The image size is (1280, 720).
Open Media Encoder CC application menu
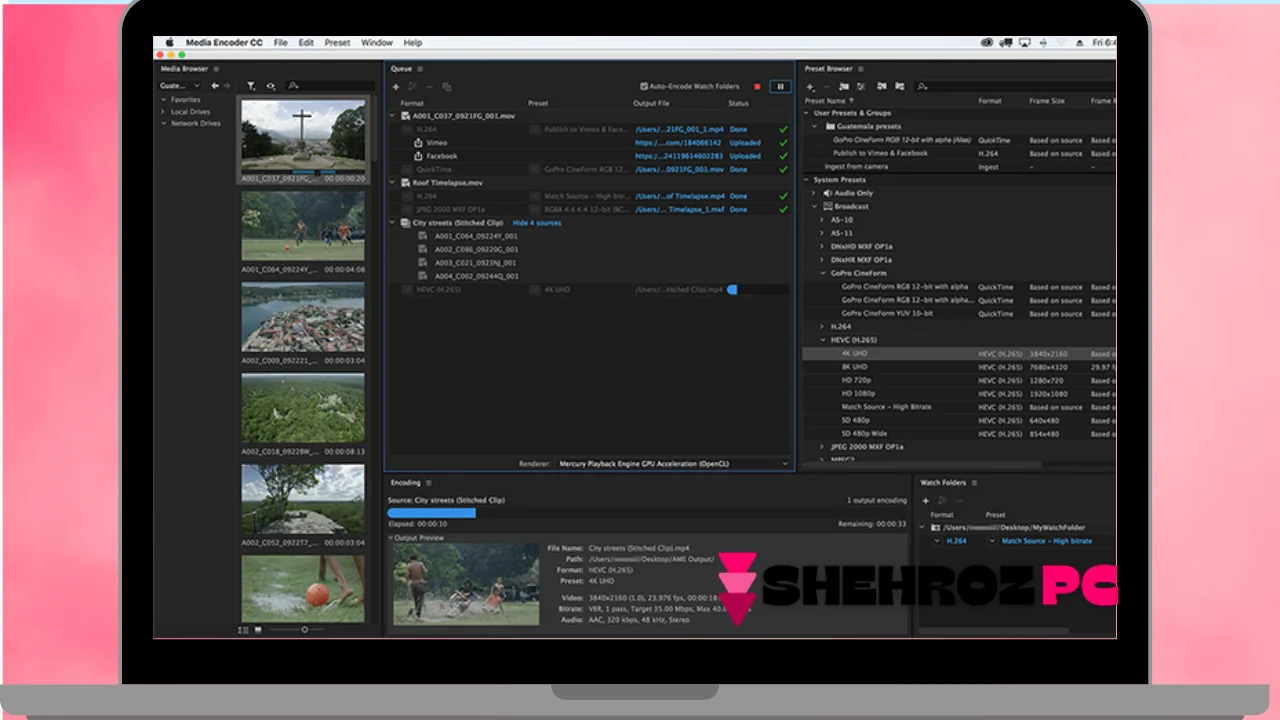tap(226, 43)
